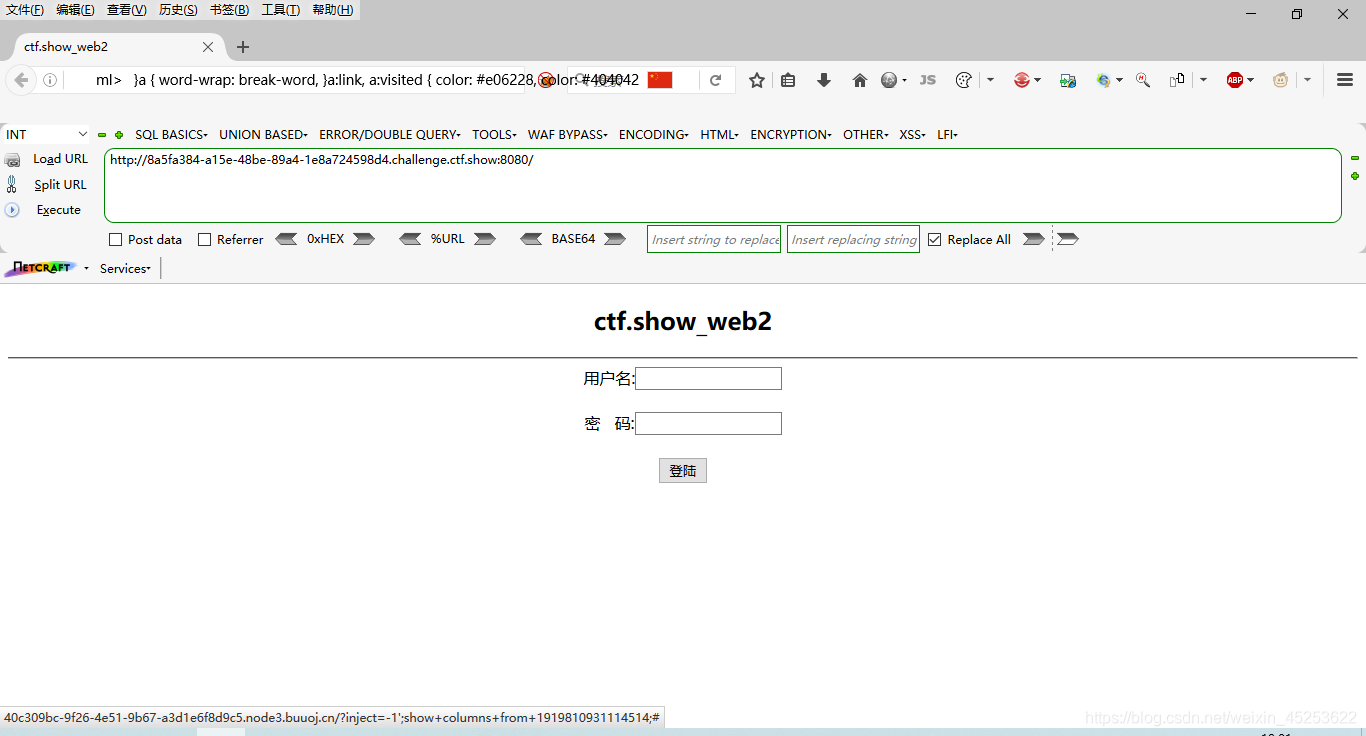The width and height of the screenshot is (1366, 736).
Task: Click the Netcraft rainbow logo
Action: pyautogui.click(x=42, y=268)
